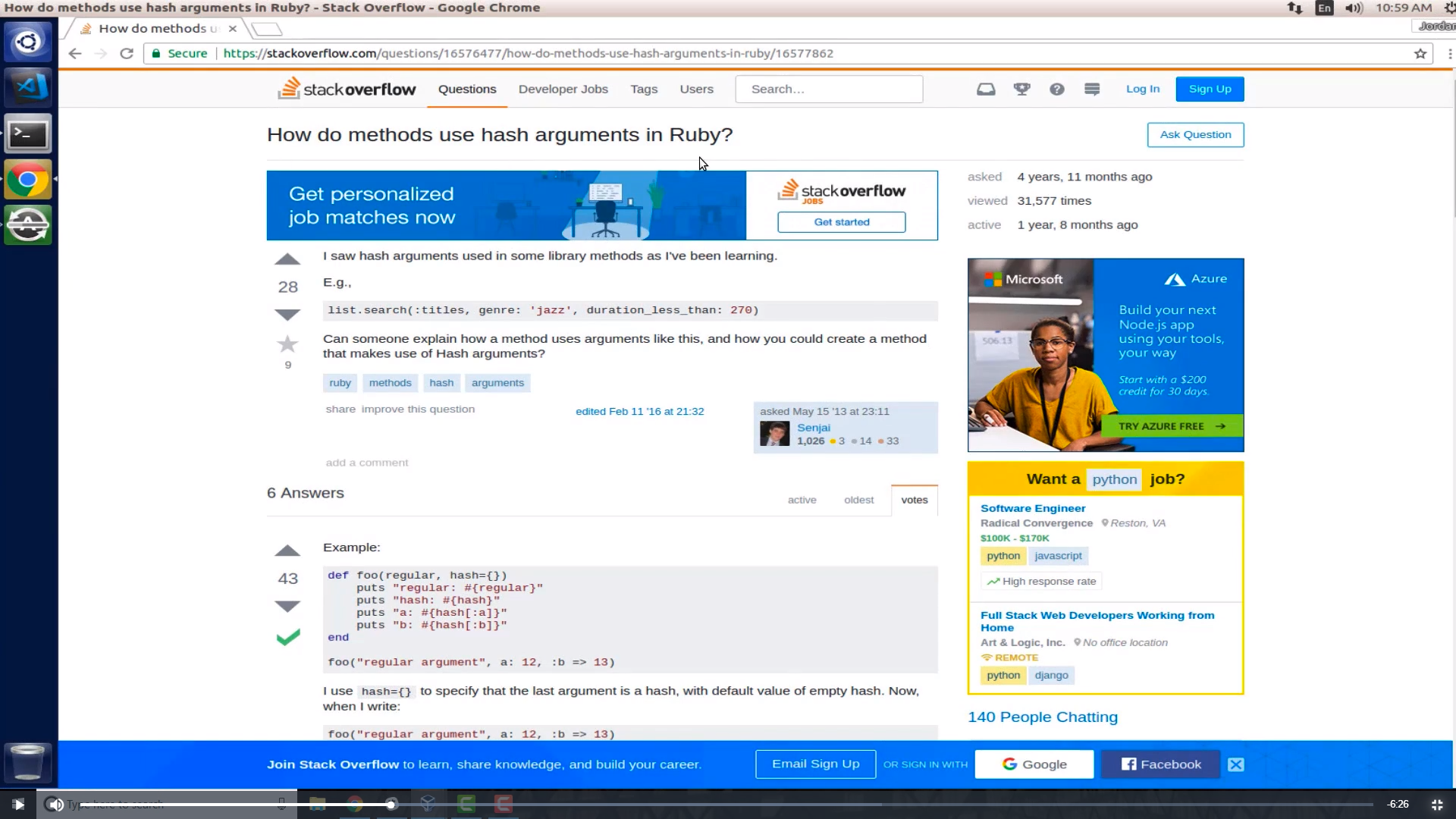Open Full Stack Web Developers job listing
Viewport: 1456px width, 819px height.
point(1097,621)
